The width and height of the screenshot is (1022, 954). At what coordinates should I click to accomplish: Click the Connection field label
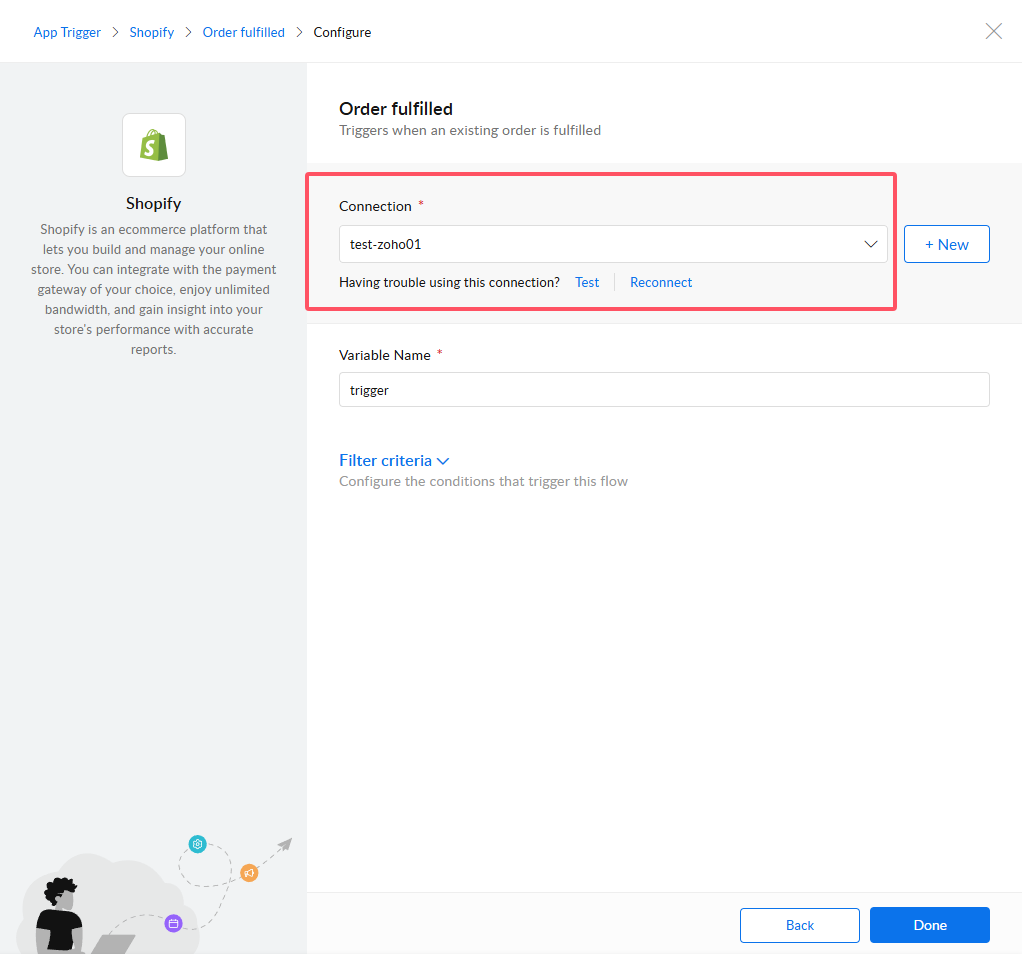(375, 206)
